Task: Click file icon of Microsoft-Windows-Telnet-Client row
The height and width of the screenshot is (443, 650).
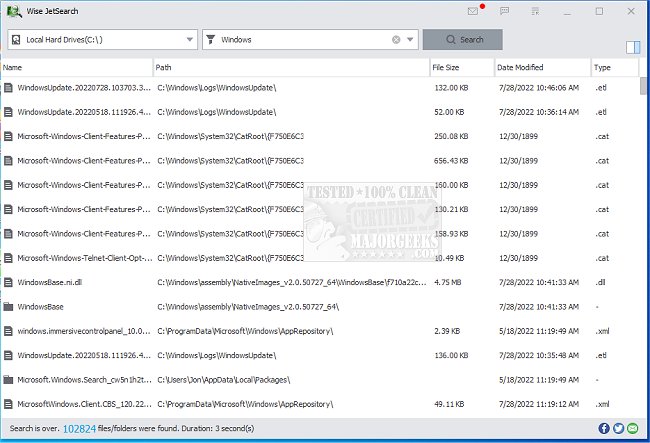Action: 8,258
